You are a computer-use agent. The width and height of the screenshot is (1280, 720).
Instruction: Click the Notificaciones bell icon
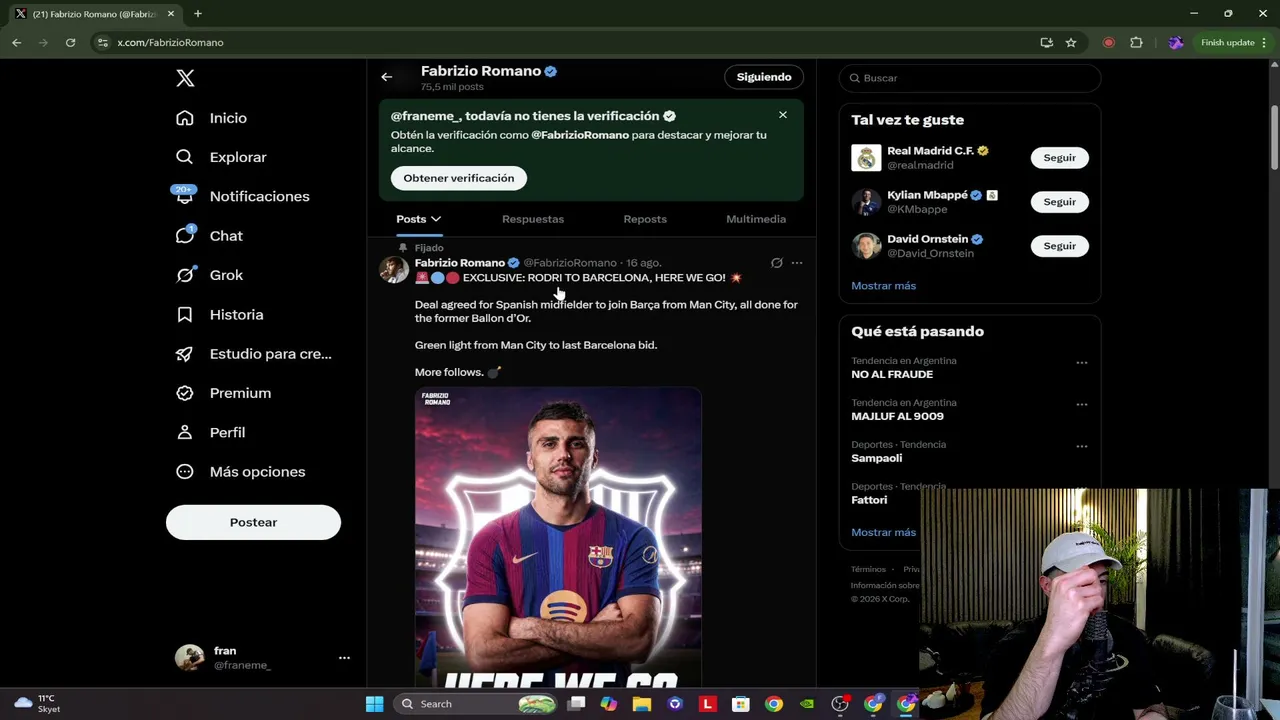pos(185,196)
